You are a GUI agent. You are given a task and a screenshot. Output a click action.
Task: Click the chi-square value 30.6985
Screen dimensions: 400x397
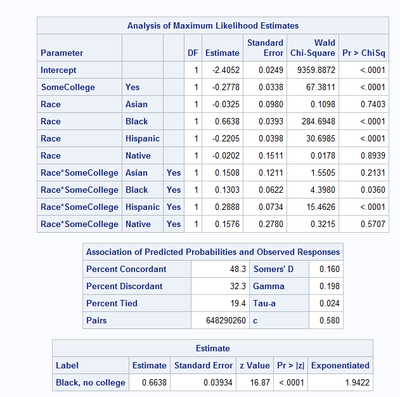[320, 139]
